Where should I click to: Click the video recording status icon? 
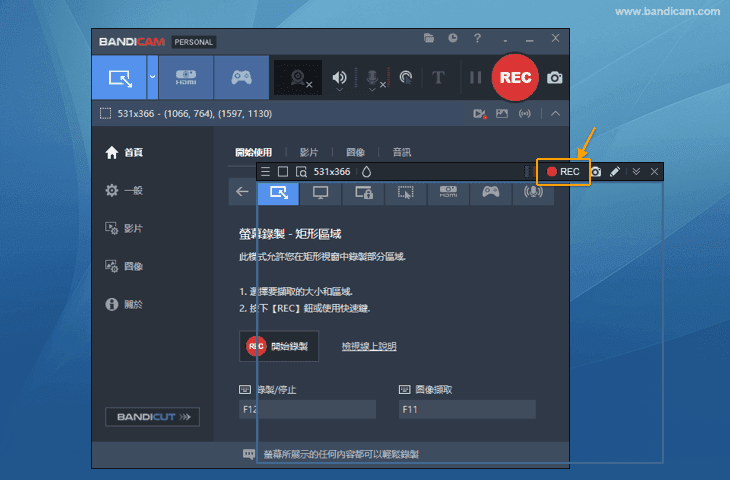pos(480,114)
